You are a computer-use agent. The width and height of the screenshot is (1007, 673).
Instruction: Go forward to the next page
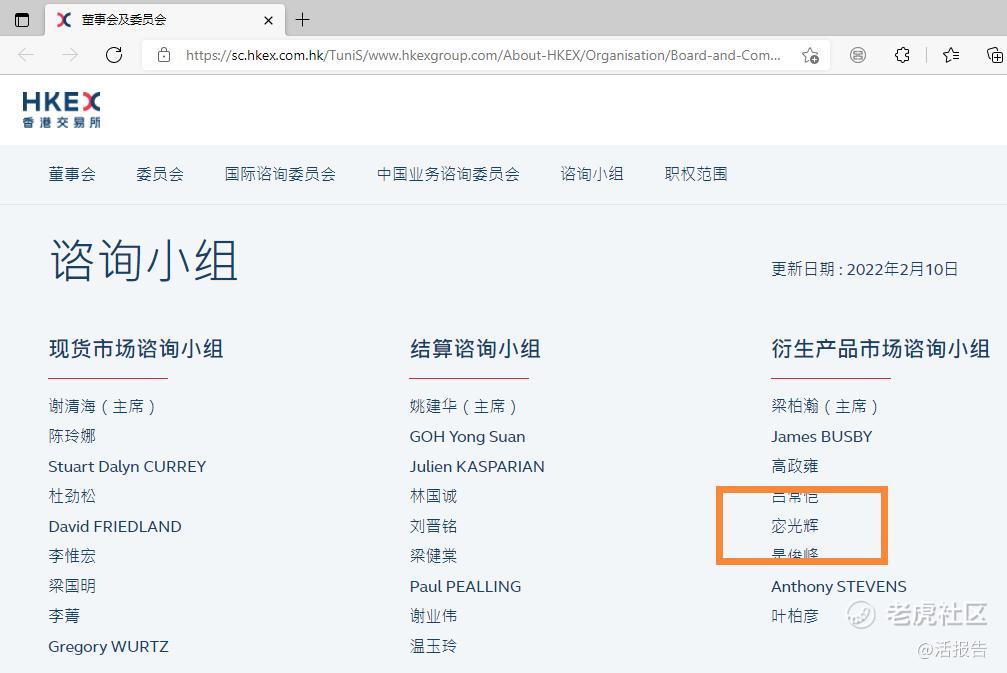click(x=70, y=55)
